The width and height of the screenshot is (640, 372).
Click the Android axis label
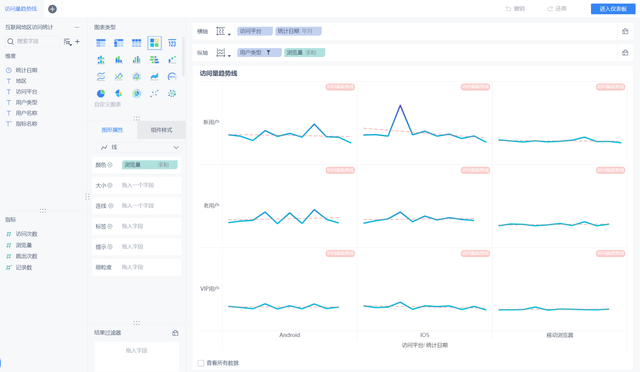pyautogui.click(x=289, y=335)
